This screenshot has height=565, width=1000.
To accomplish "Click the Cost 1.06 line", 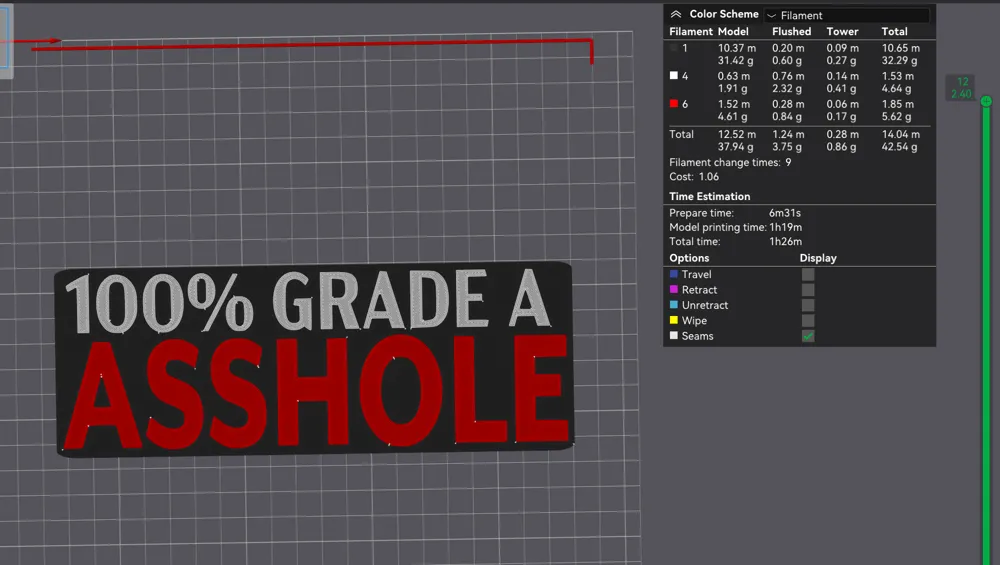I will pyautogui.click(x=694, y=177).
